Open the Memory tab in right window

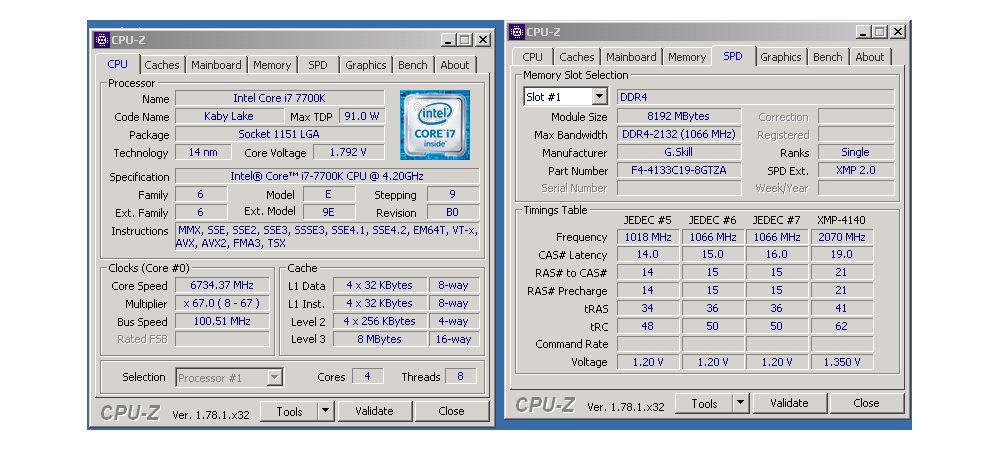pyautogui.click(x=687, y=57)
